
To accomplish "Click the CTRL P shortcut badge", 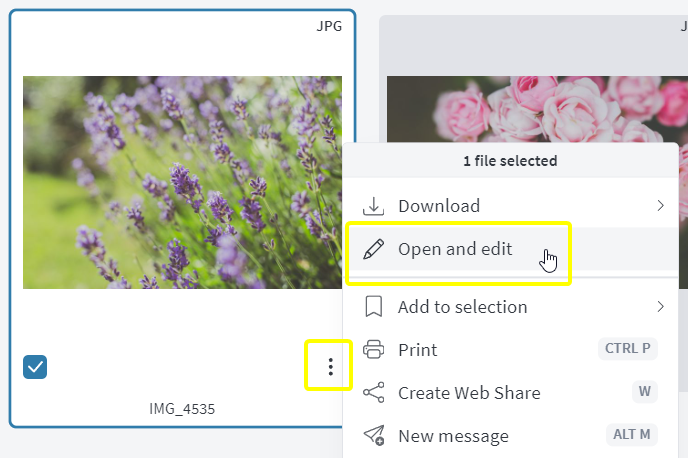I will pyautogui.click(x=627, y=348).
